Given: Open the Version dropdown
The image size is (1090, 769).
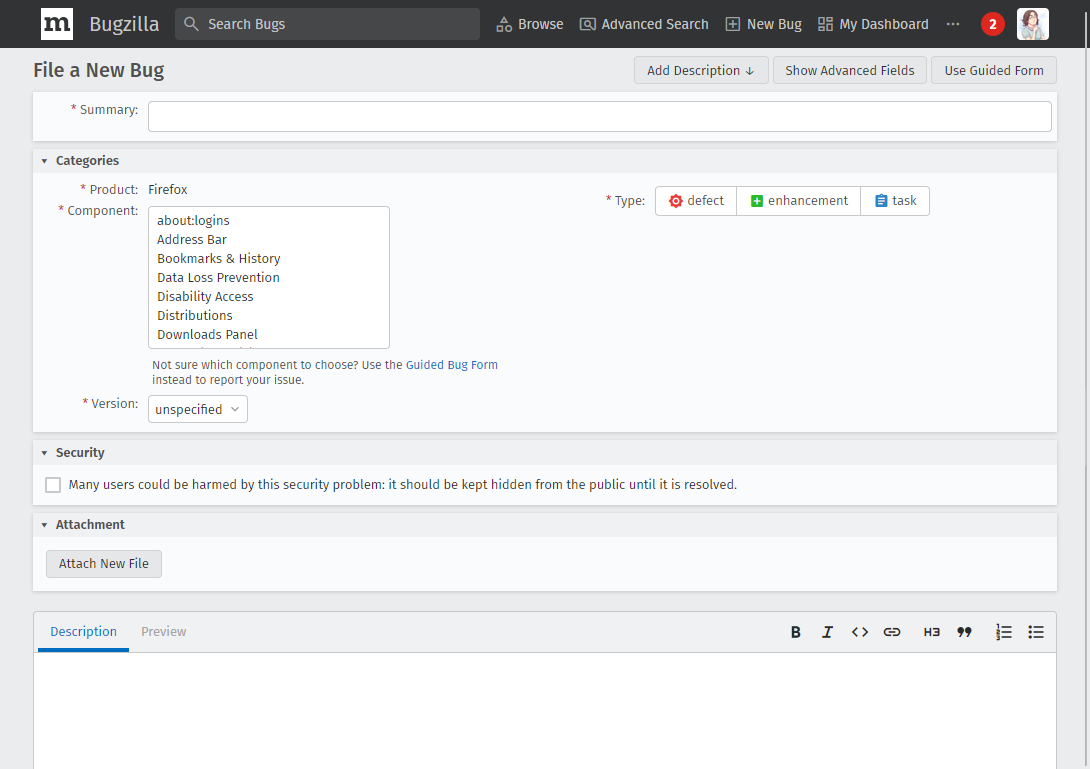Looking at the screenshot, I should click(x=197, y=409).
